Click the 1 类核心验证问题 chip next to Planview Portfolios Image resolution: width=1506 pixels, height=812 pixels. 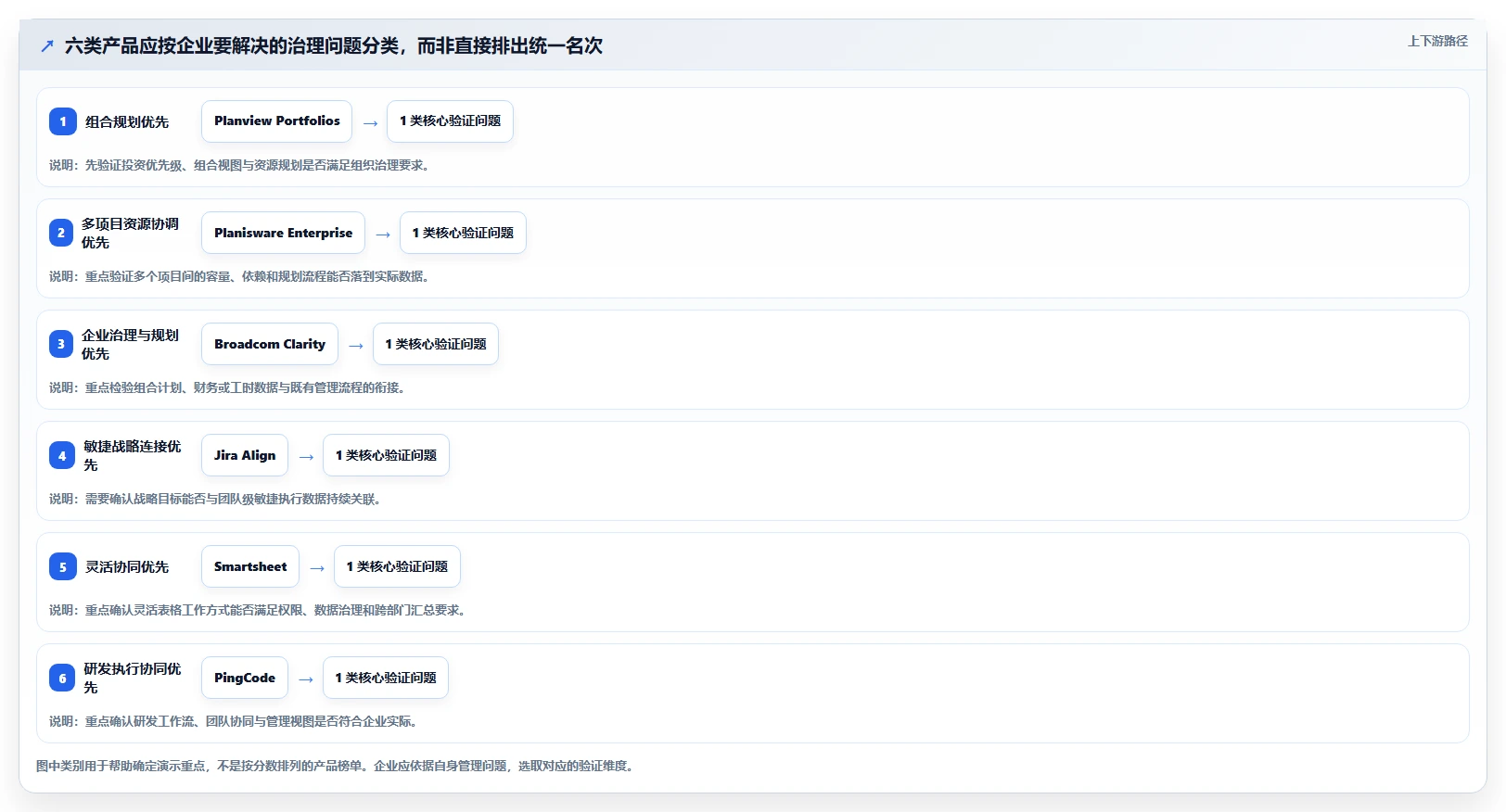coord(450,121)
